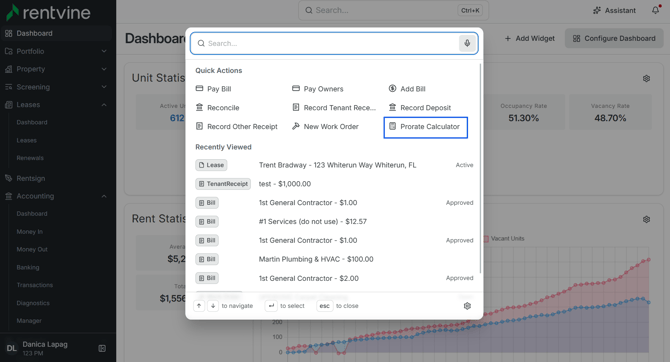Click the search dialog scrollbar
This screenshot has height=362, width=670.
click(x=481, y=168)
